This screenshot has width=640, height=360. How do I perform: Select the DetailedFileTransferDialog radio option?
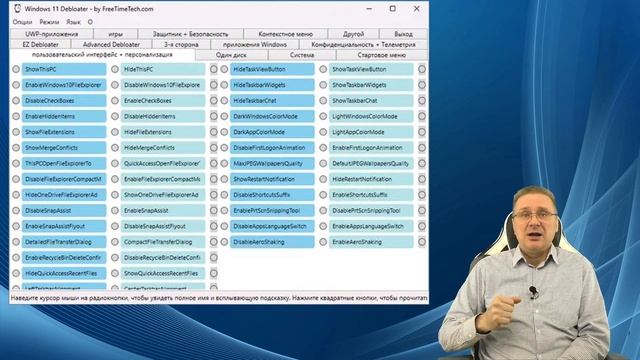pos(16,242)
